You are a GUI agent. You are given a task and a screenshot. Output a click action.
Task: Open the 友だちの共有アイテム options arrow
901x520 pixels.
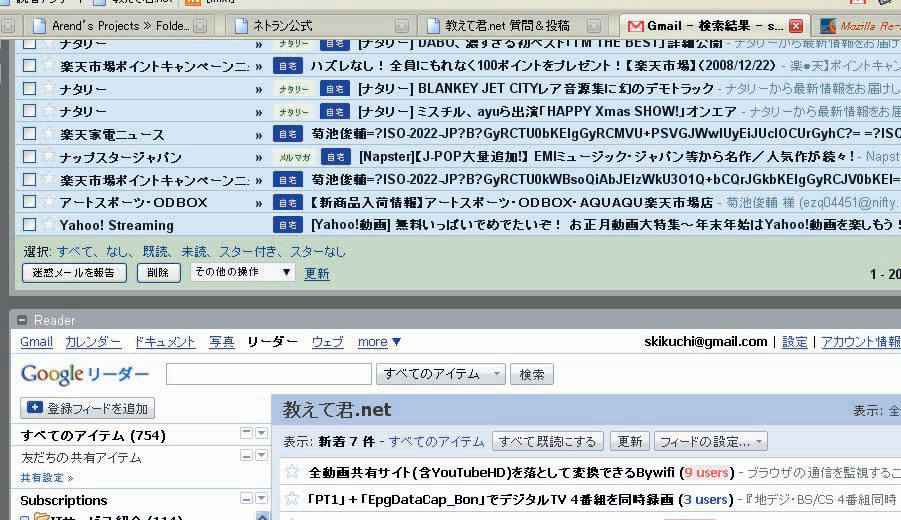(x=261, y=456)
